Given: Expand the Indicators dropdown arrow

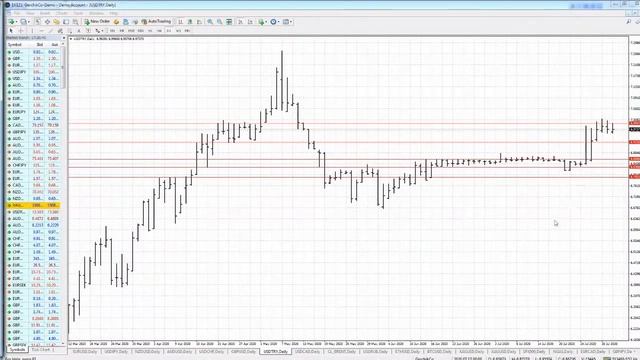Looking at the screenshot, I should tap(266, 22).
